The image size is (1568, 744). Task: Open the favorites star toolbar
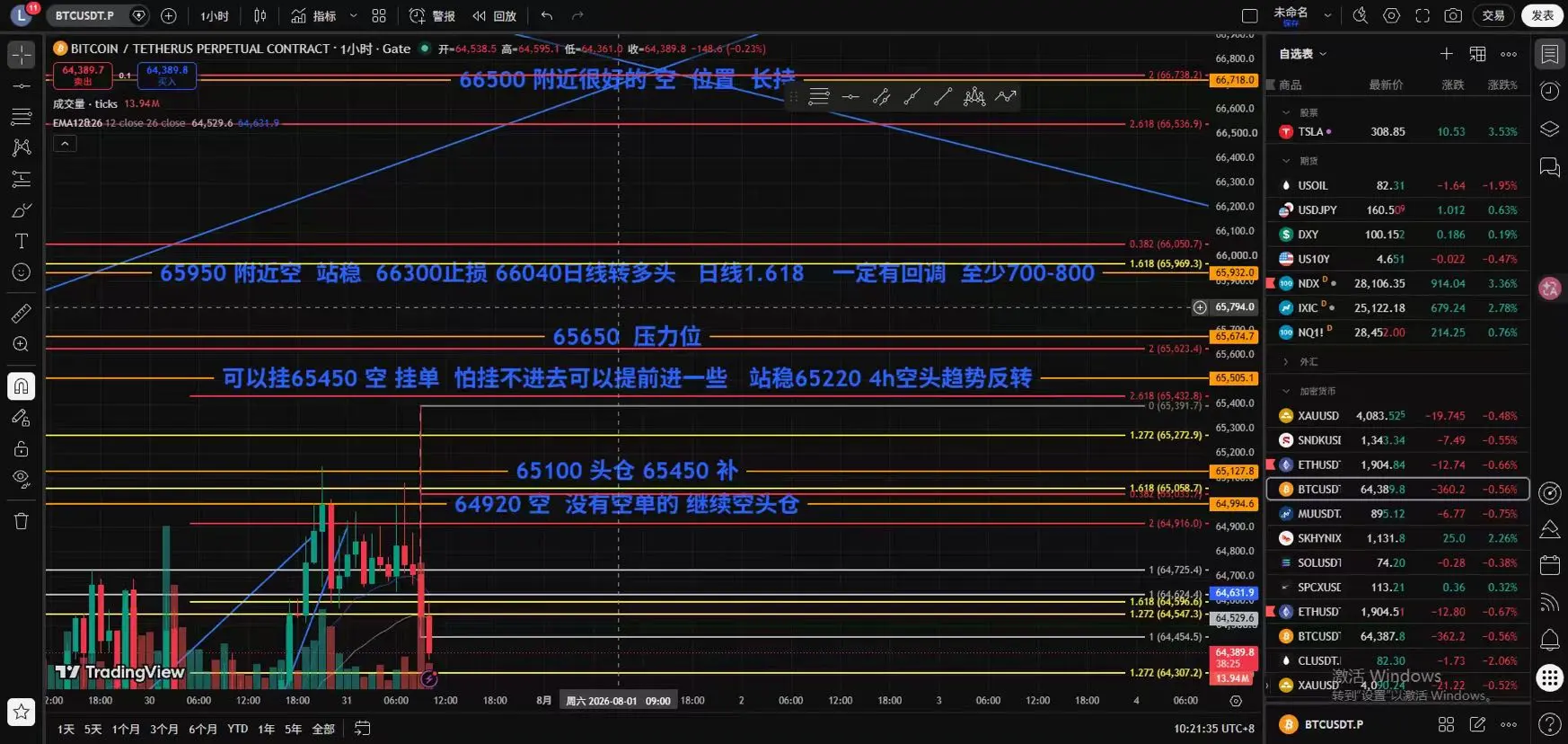pyautogui.click(x=22, y=713)
